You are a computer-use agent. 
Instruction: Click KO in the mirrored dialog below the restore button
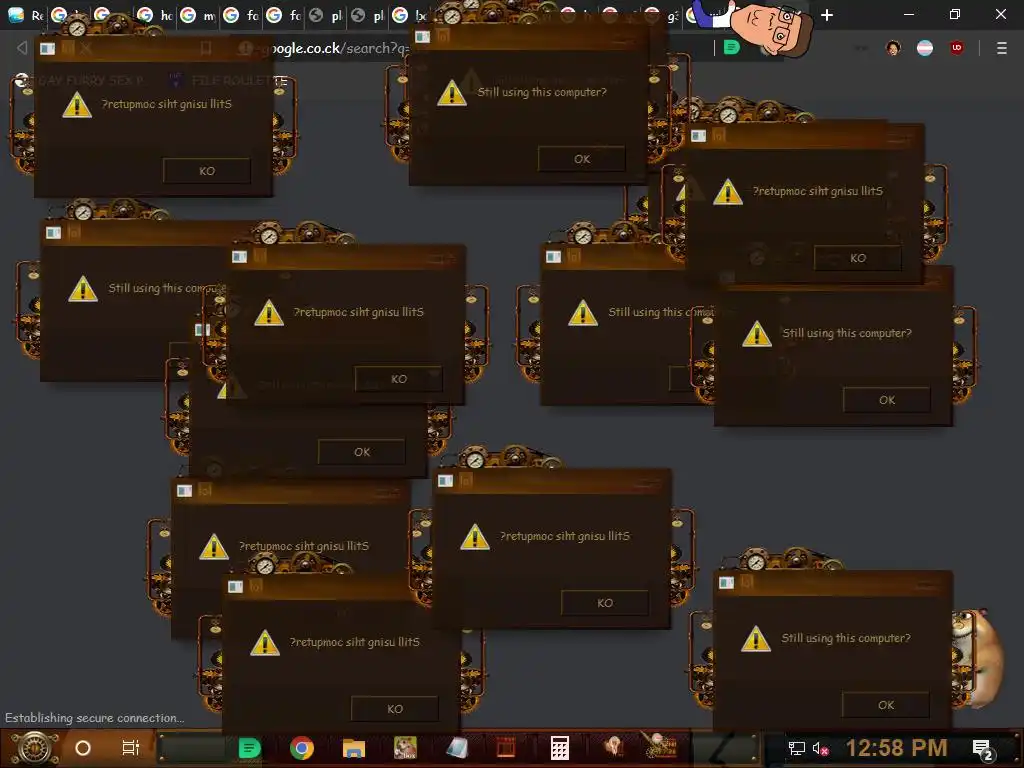coord(858,258)
